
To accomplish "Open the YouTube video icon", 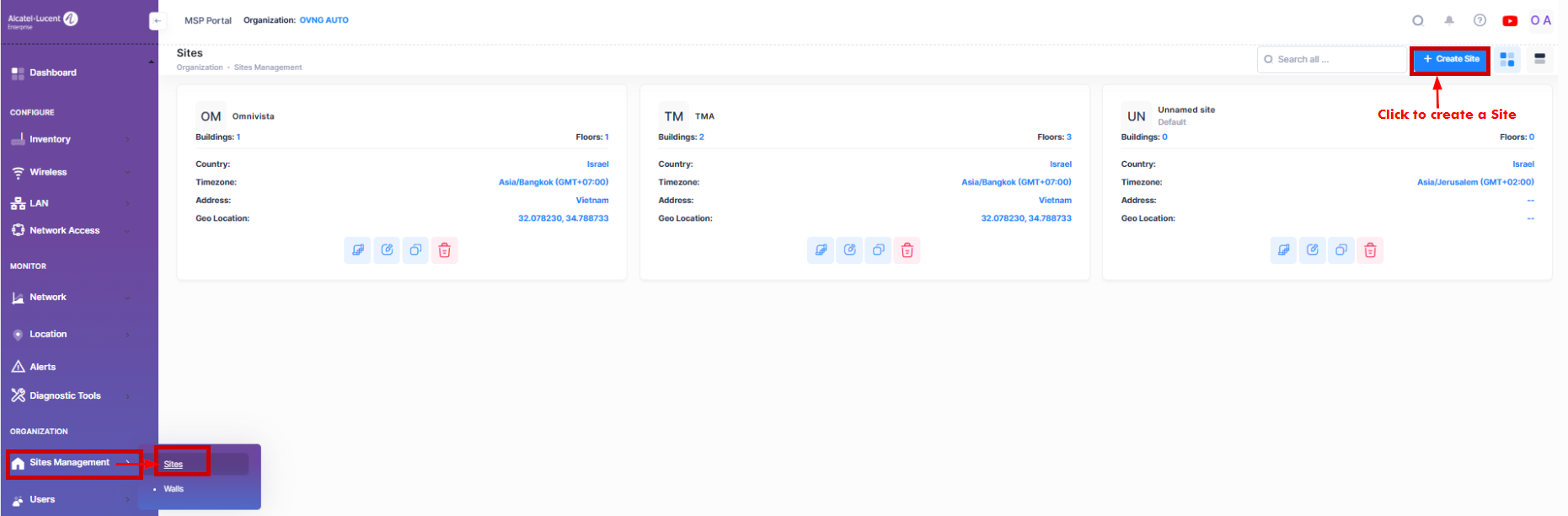I will (x=1509, y=21).
